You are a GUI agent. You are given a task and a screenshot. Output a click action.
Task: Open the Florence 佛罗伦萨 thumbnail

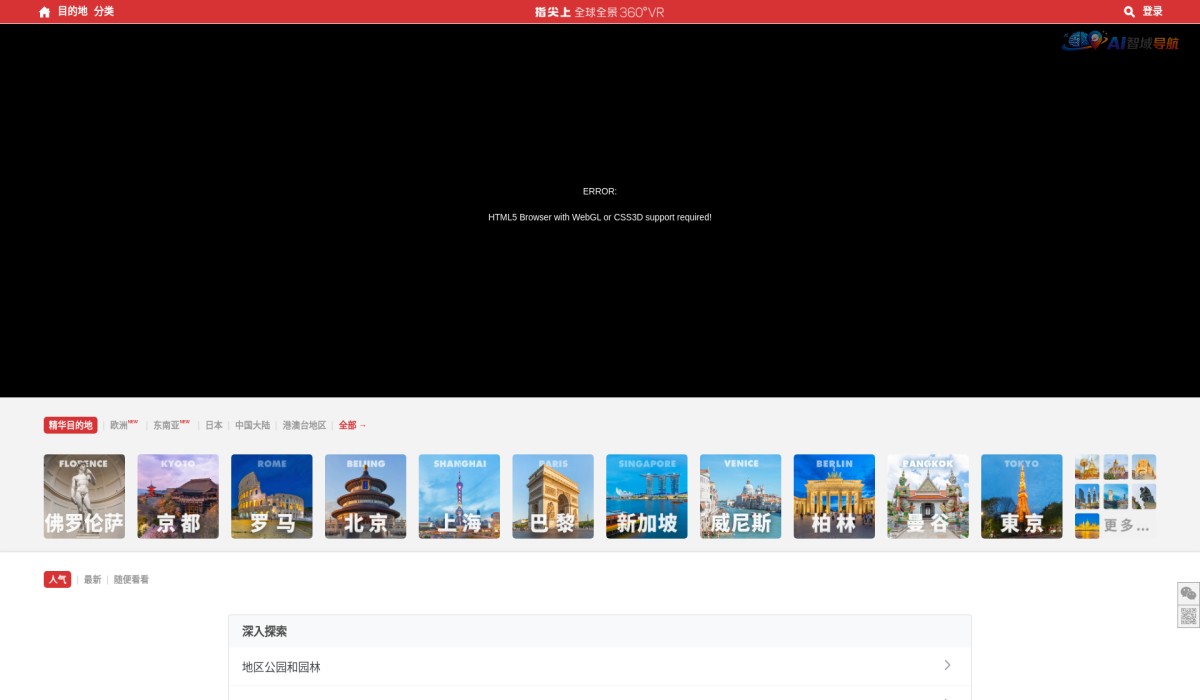[x=84, y=496]
